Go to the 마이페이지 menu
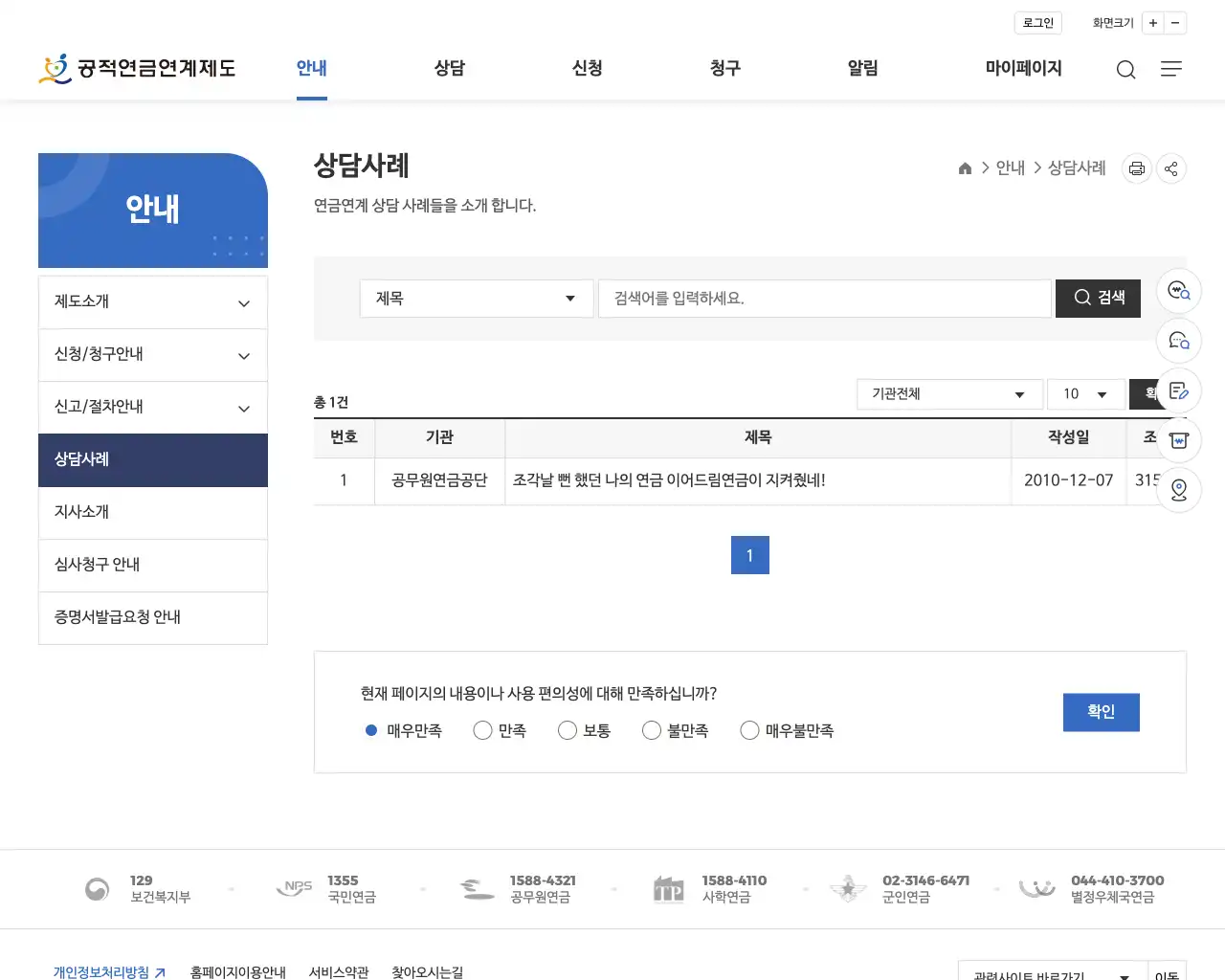 [1022, 68]
